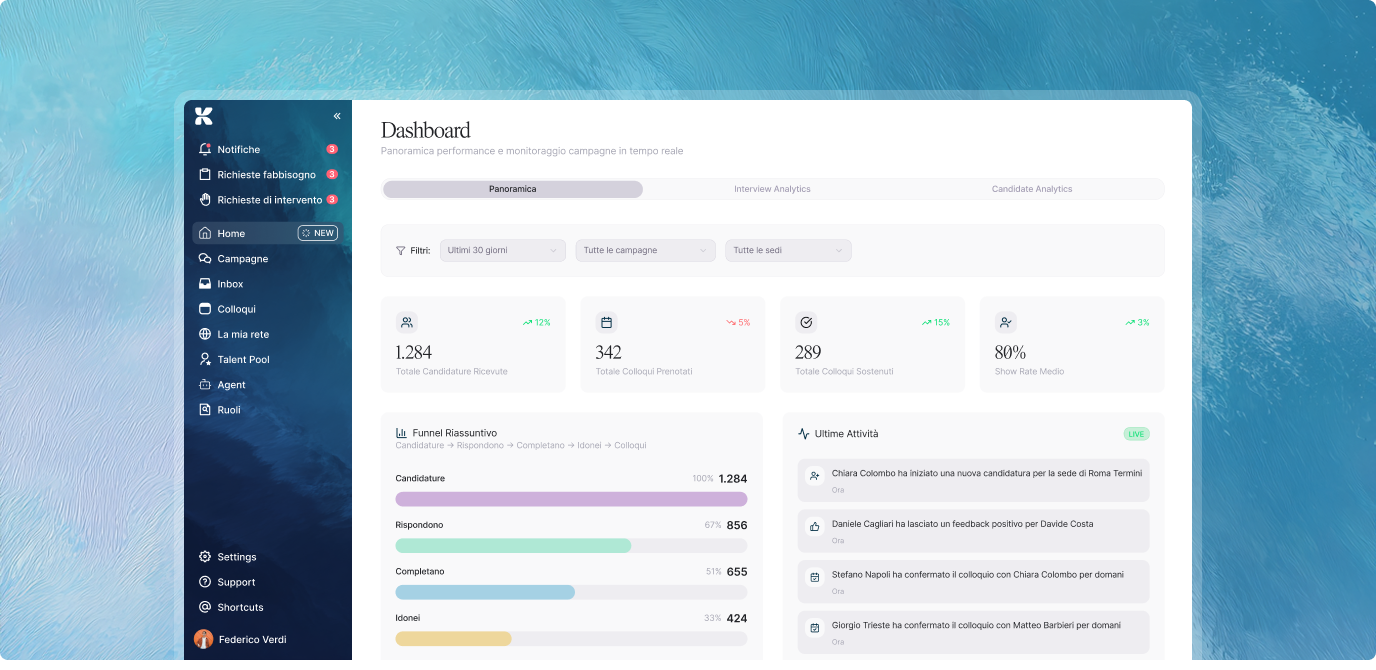
Task: Click the Notifiche bell icon
Action: pos(205,150)
